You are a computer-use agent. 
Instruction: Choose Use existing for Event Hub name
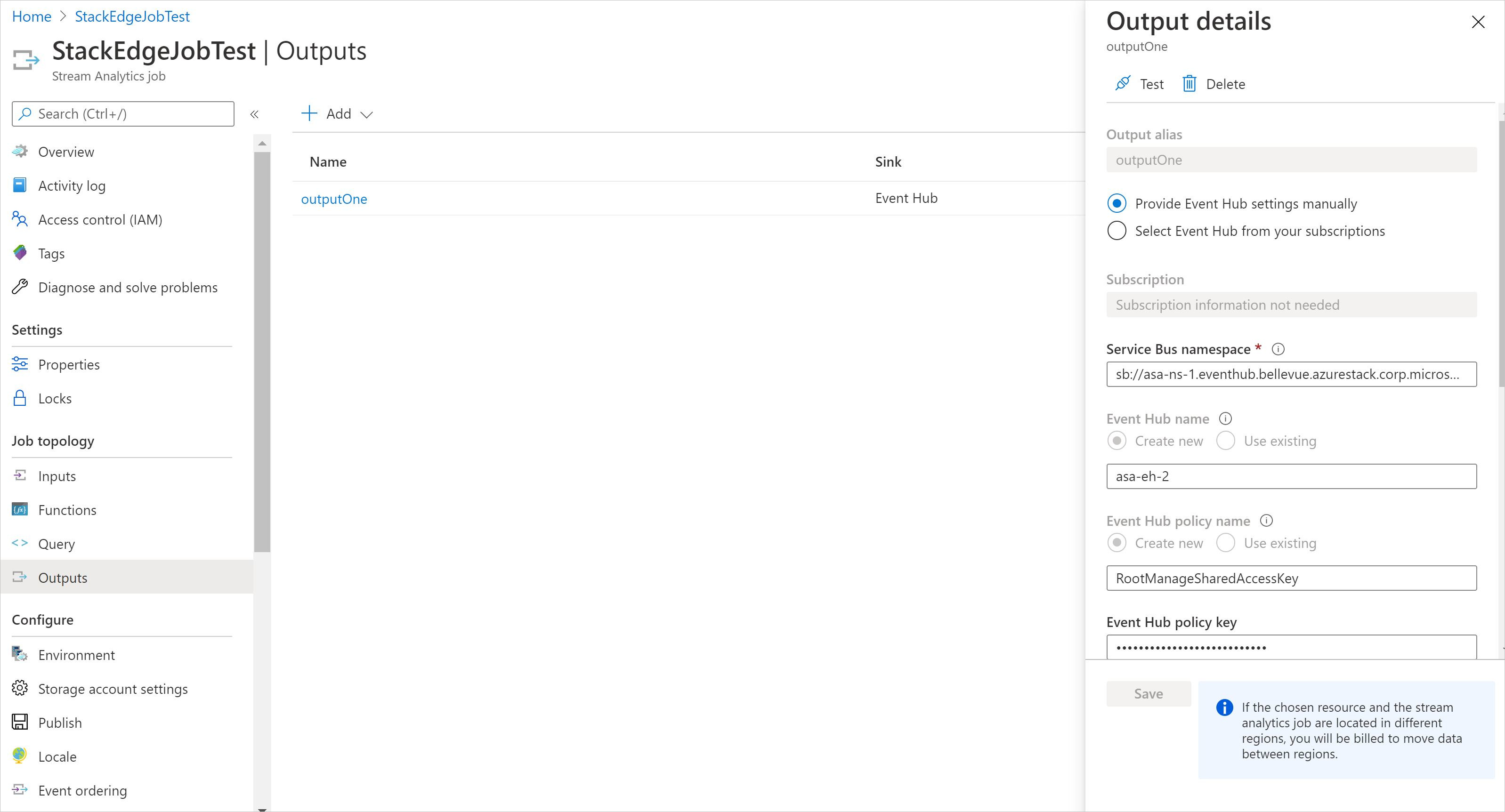[x=1225, y=441]
